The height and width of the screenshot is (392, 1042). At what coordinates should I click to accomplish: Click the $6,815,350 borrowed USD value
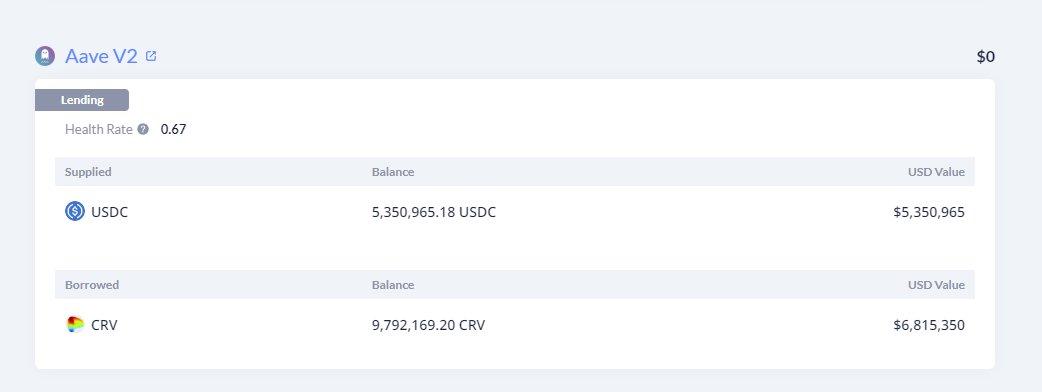click(x=929, y=326)
